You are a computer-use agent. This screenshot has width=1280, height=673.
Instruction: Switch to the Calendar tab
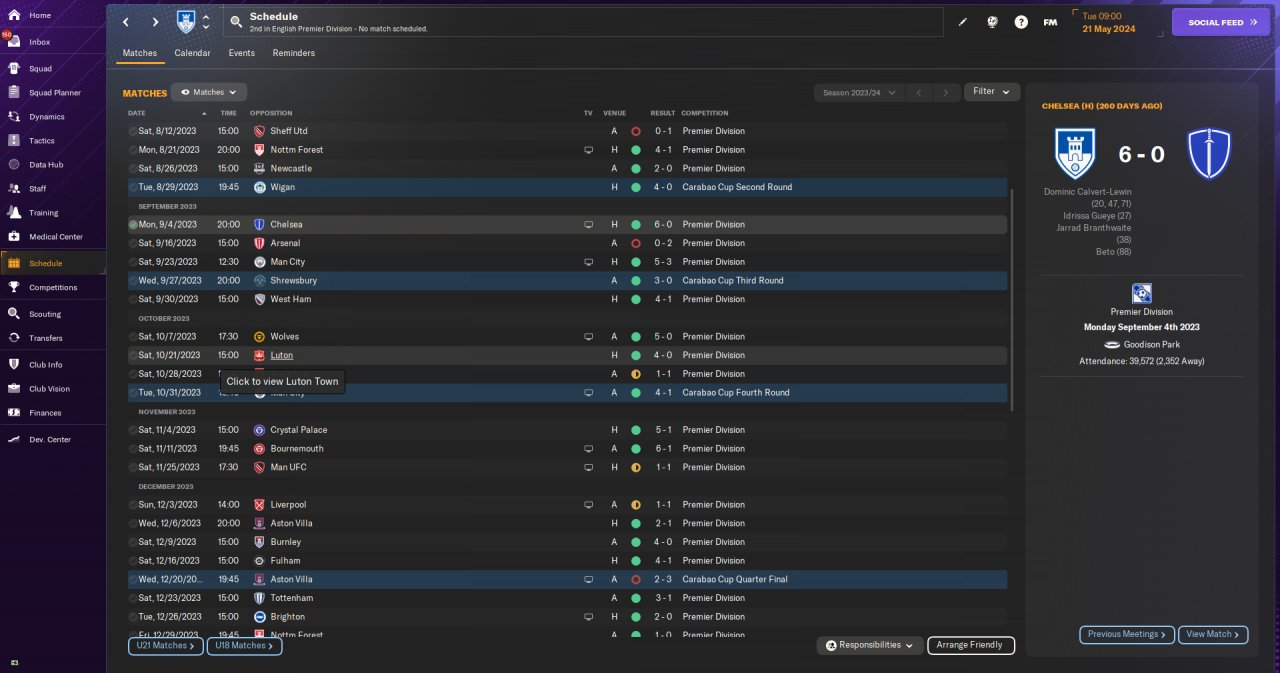click(192, 53)
